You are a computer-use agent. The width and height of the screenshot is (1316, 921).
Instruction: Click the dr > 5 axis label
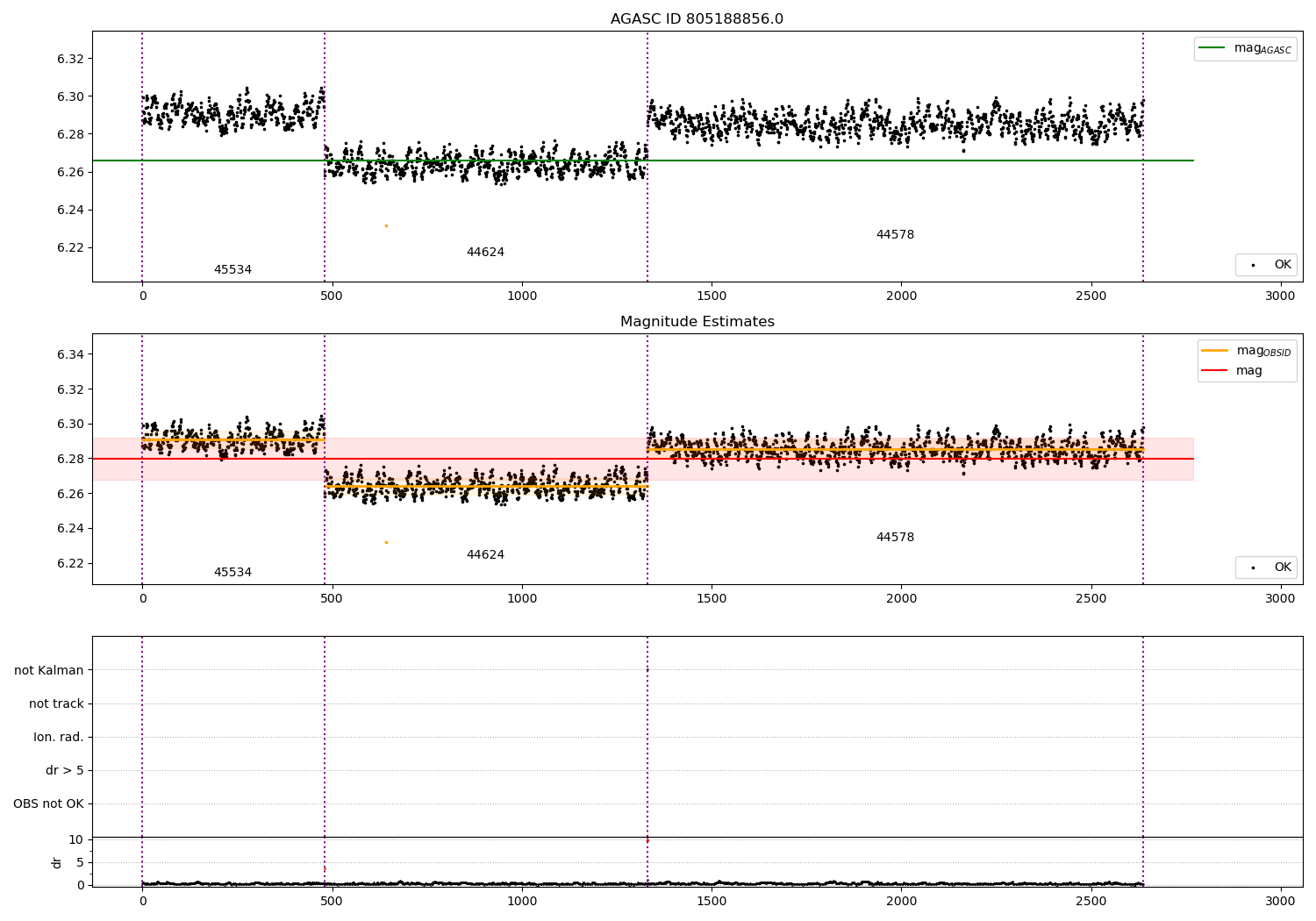65,770
